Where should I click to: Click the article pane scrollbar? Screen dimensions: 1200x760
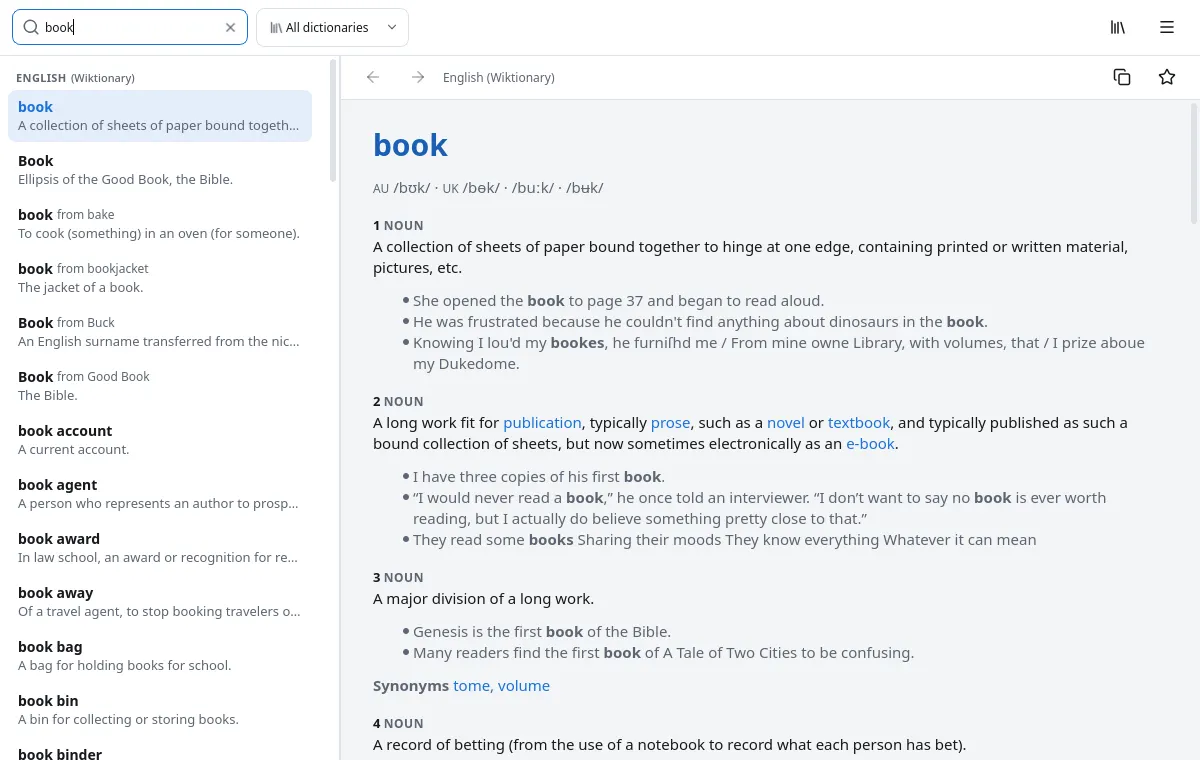(1194, 163)
